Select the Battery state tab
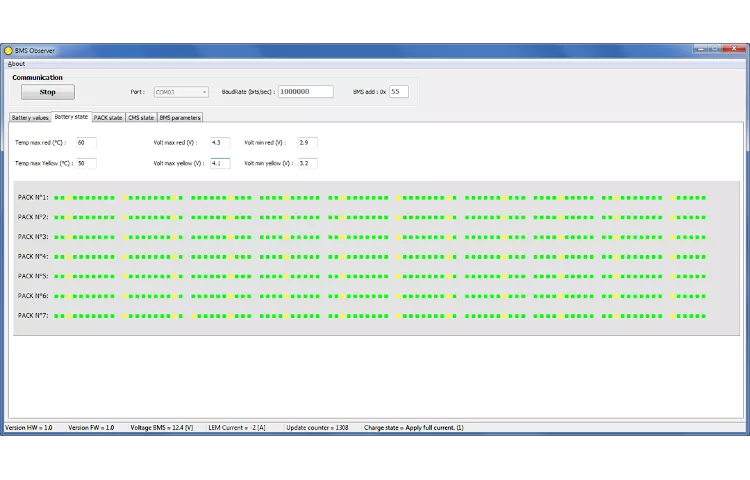This screenshot has width=750, height=480. (71, 117)
